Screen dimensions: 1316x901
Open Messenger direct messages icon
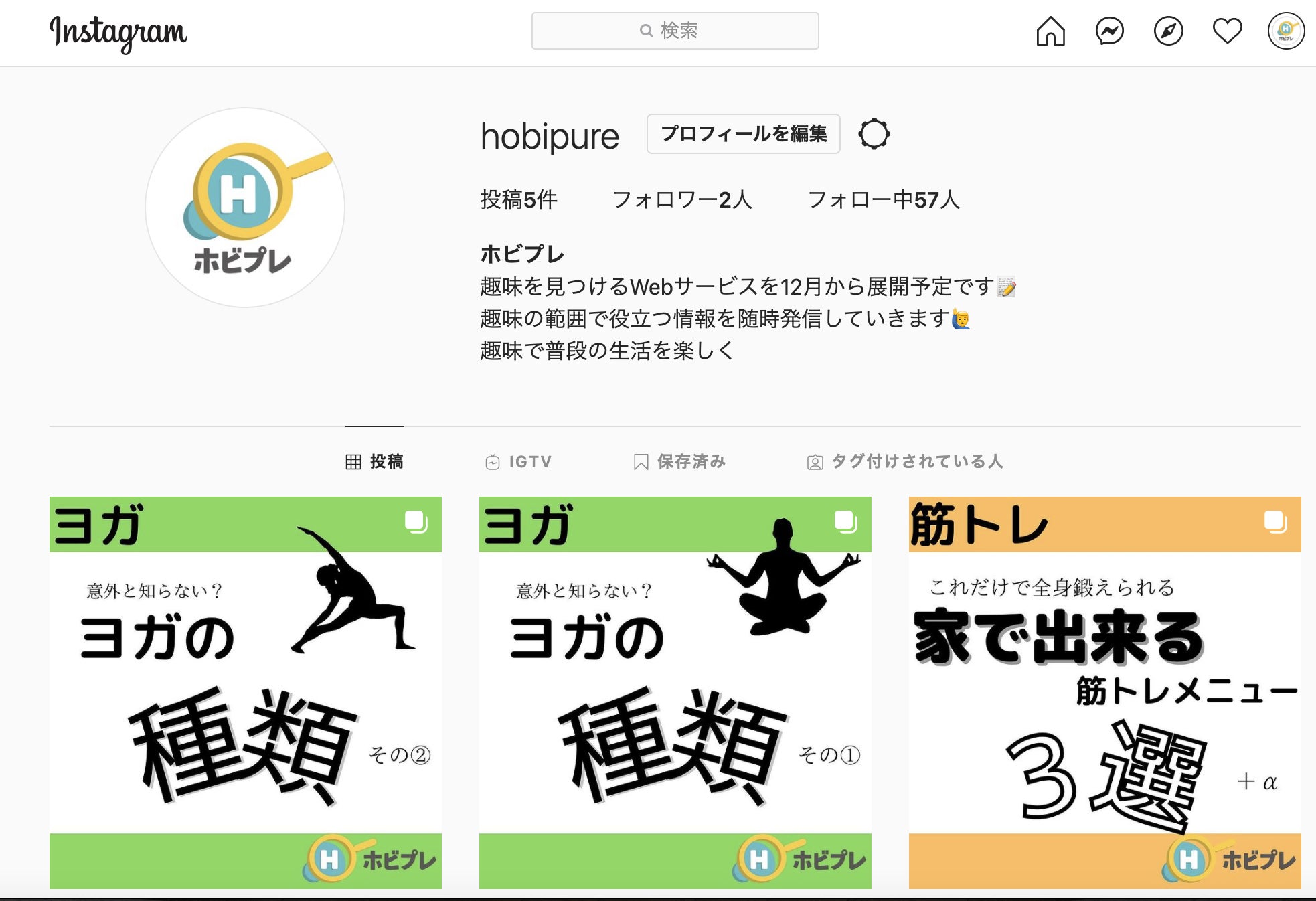[x=1109, y=31]
